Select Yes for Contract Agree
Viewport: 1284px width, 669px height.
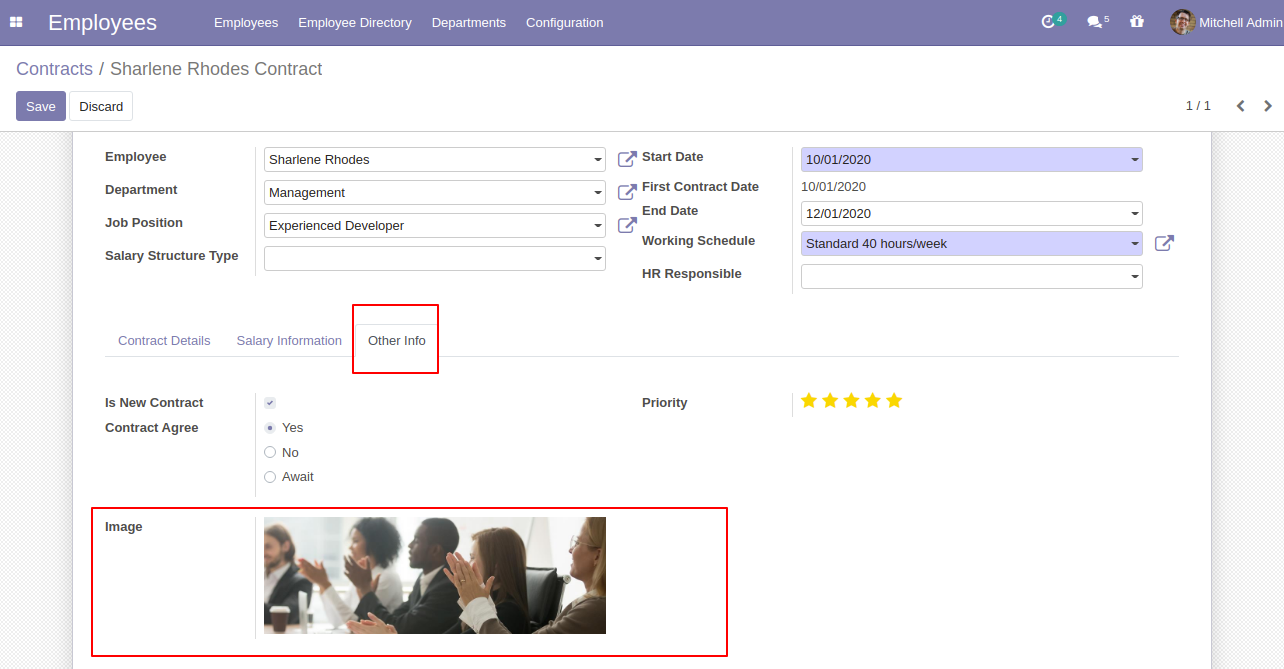click(270, 427)
